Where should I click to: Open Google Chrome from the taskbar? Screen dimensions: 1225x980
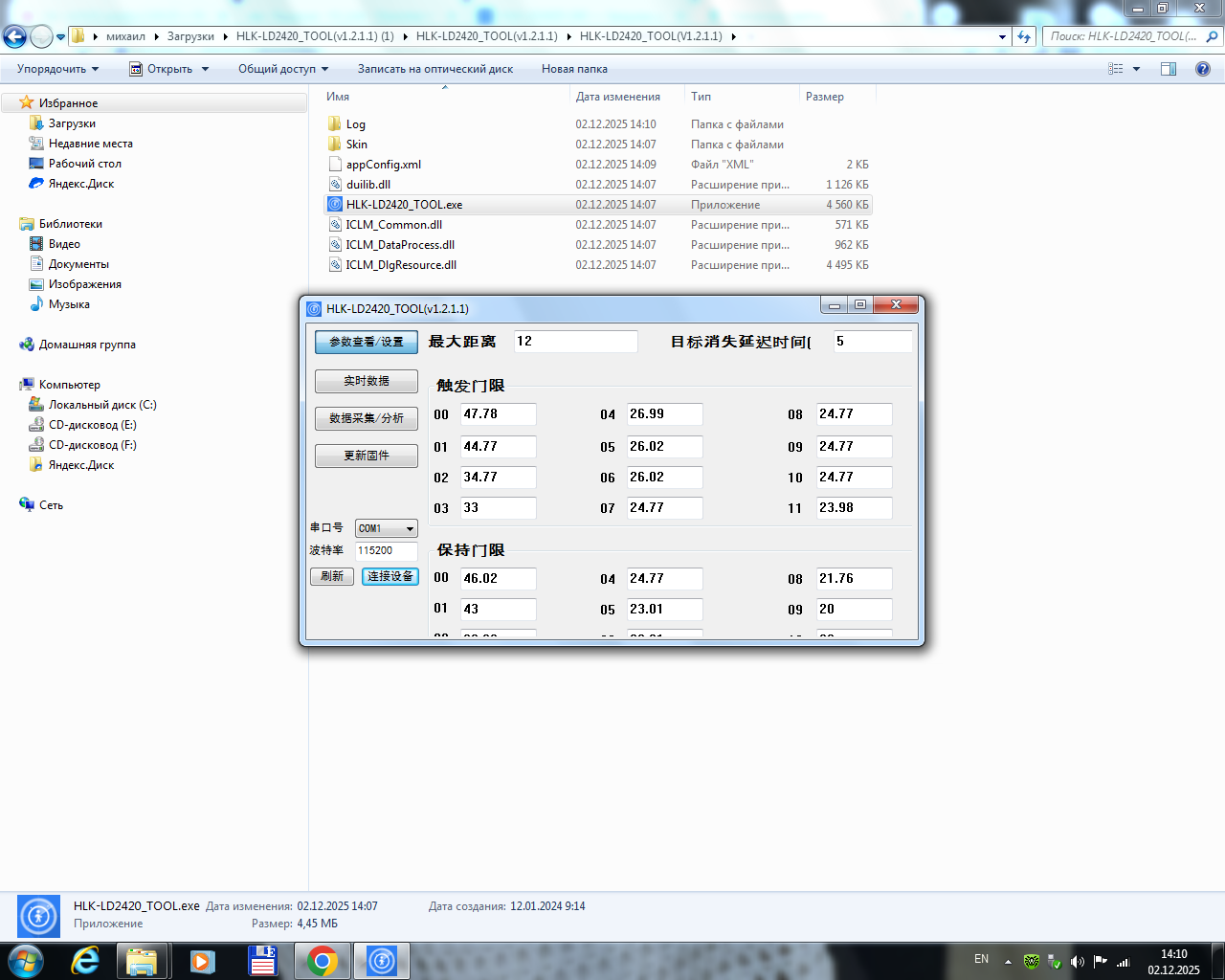click(x=323, y=961)
